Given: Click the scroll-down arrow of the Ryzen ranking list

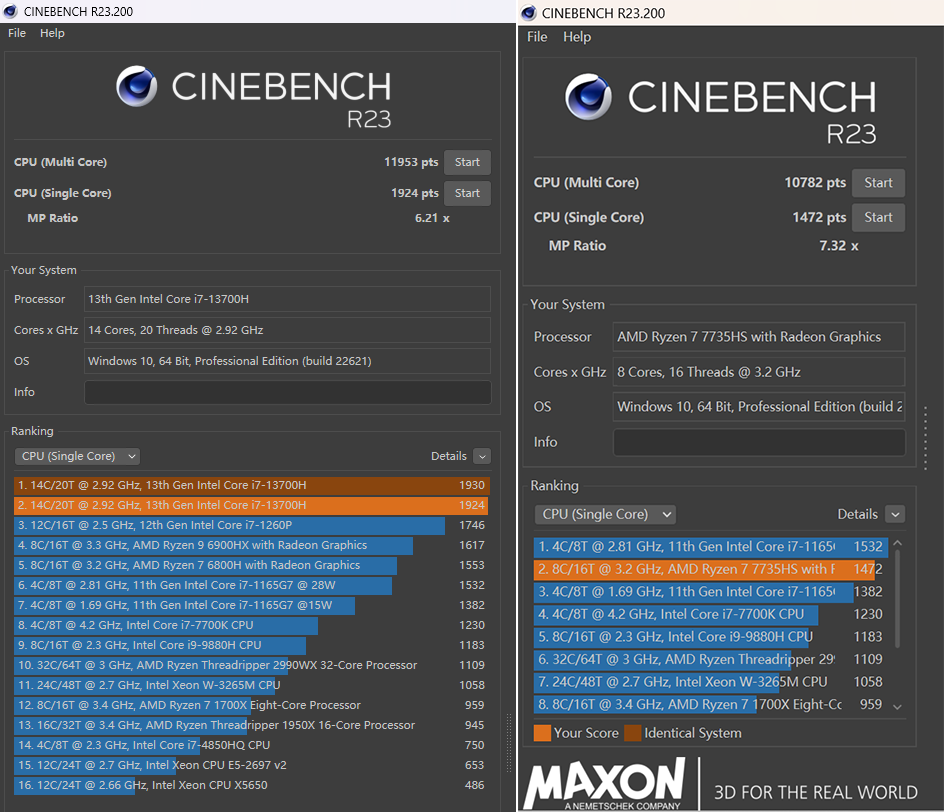Looking at the screenshot, I should [x=897, y=707].
